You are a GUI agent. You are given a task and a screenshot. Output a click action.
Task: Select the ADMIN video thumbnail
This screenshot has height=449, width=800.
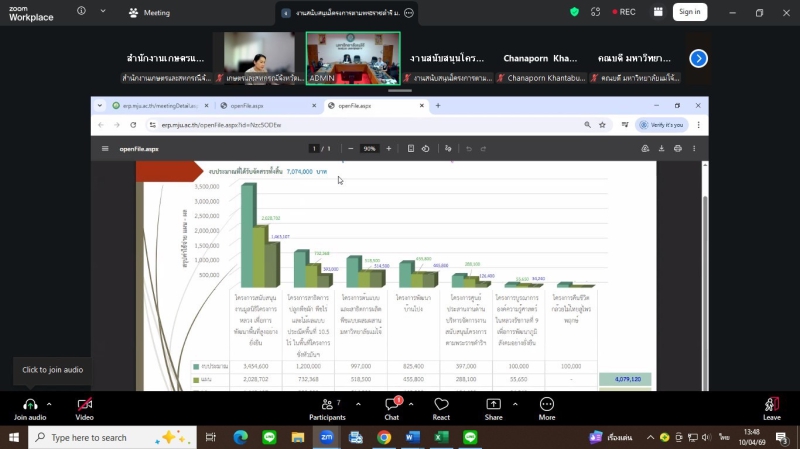pos(352,57)
